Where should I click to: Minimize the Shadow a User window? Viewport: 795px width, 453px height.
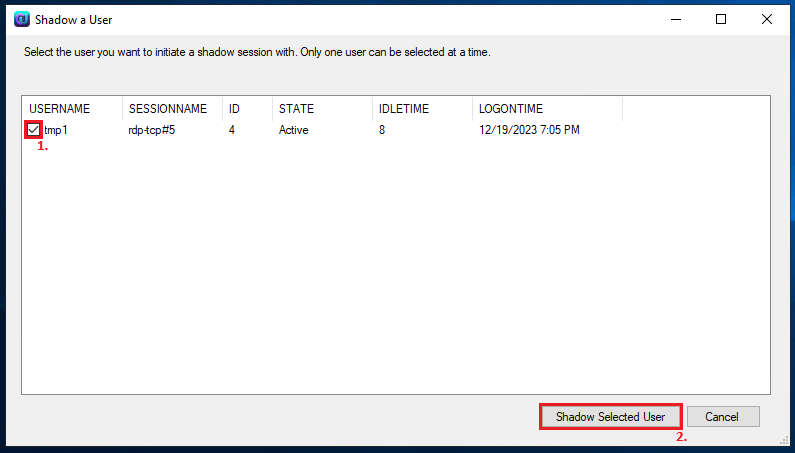676,19
